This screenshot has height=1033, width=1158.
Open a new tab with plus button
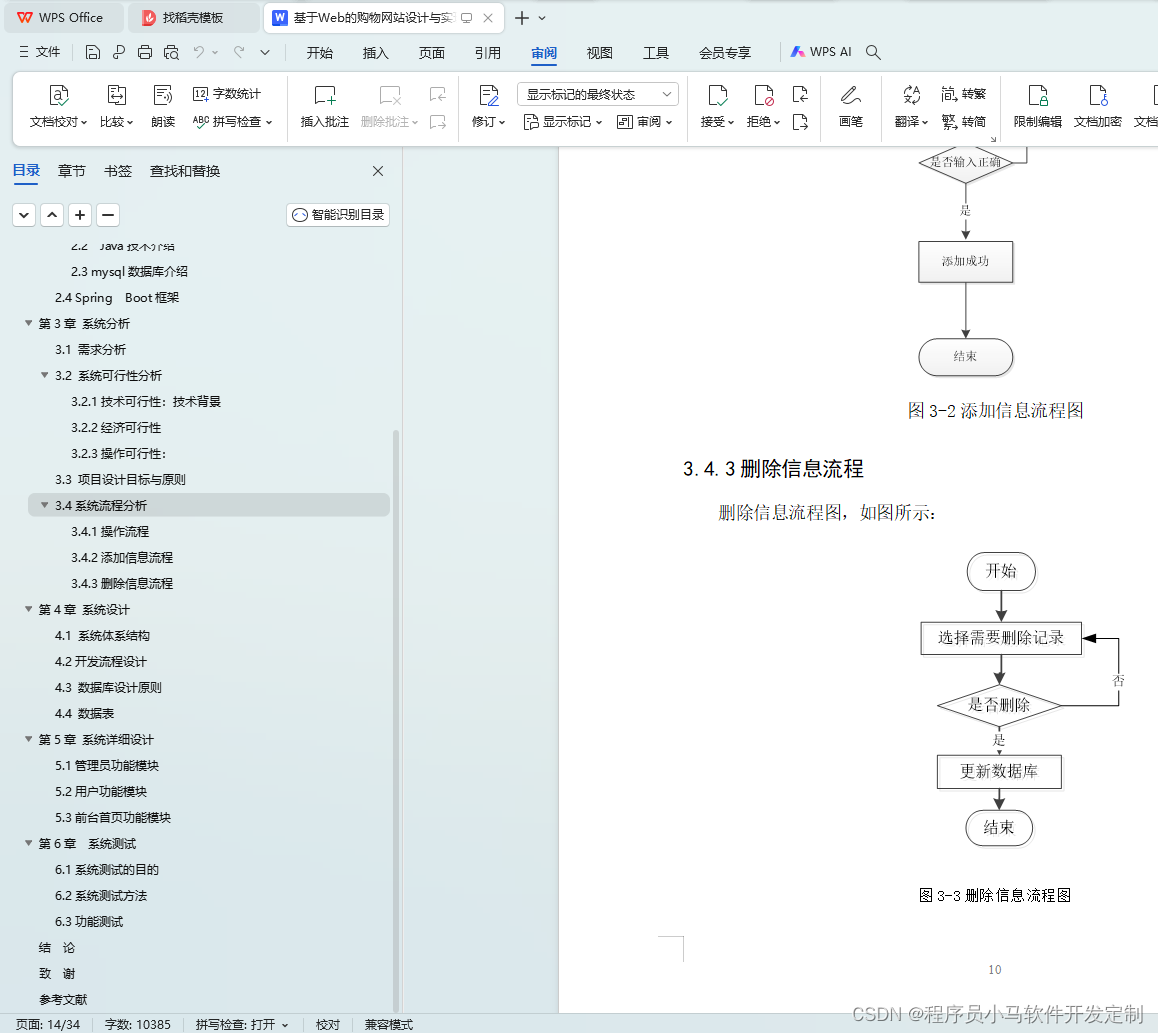pos(521,18)
